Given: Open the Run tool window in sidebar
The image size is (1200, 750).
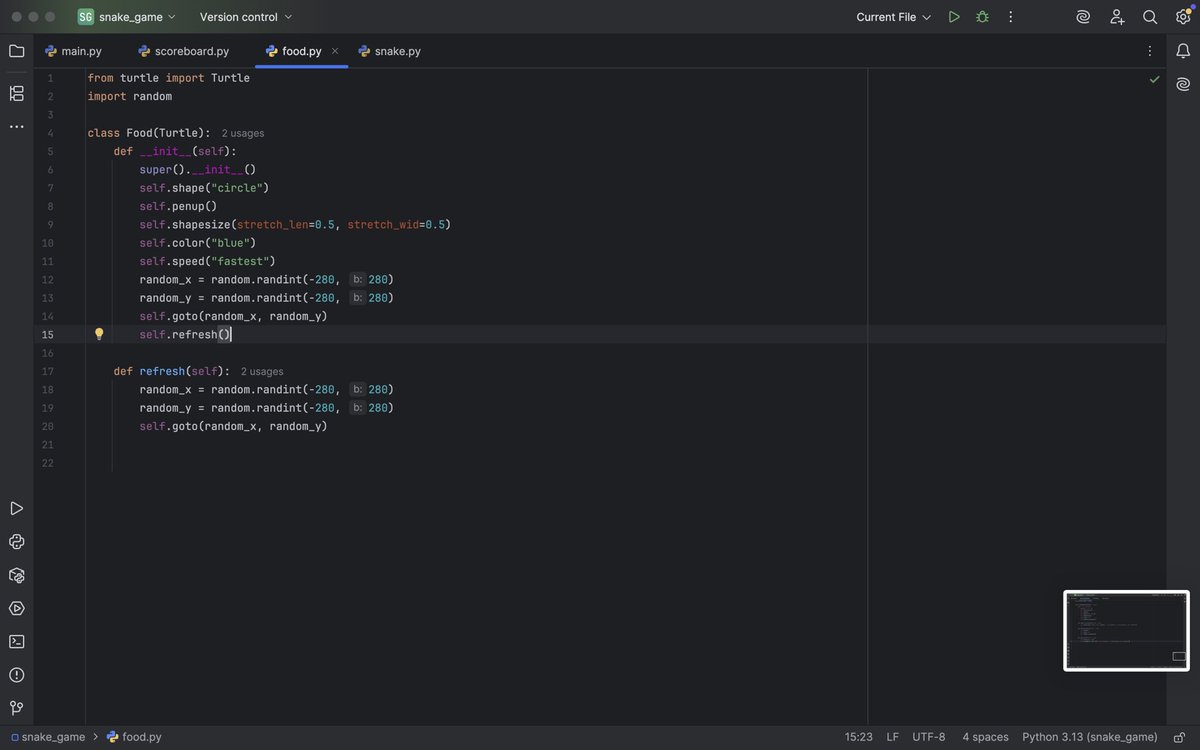Looking at the screenshot, I should [x=16, y=509].
